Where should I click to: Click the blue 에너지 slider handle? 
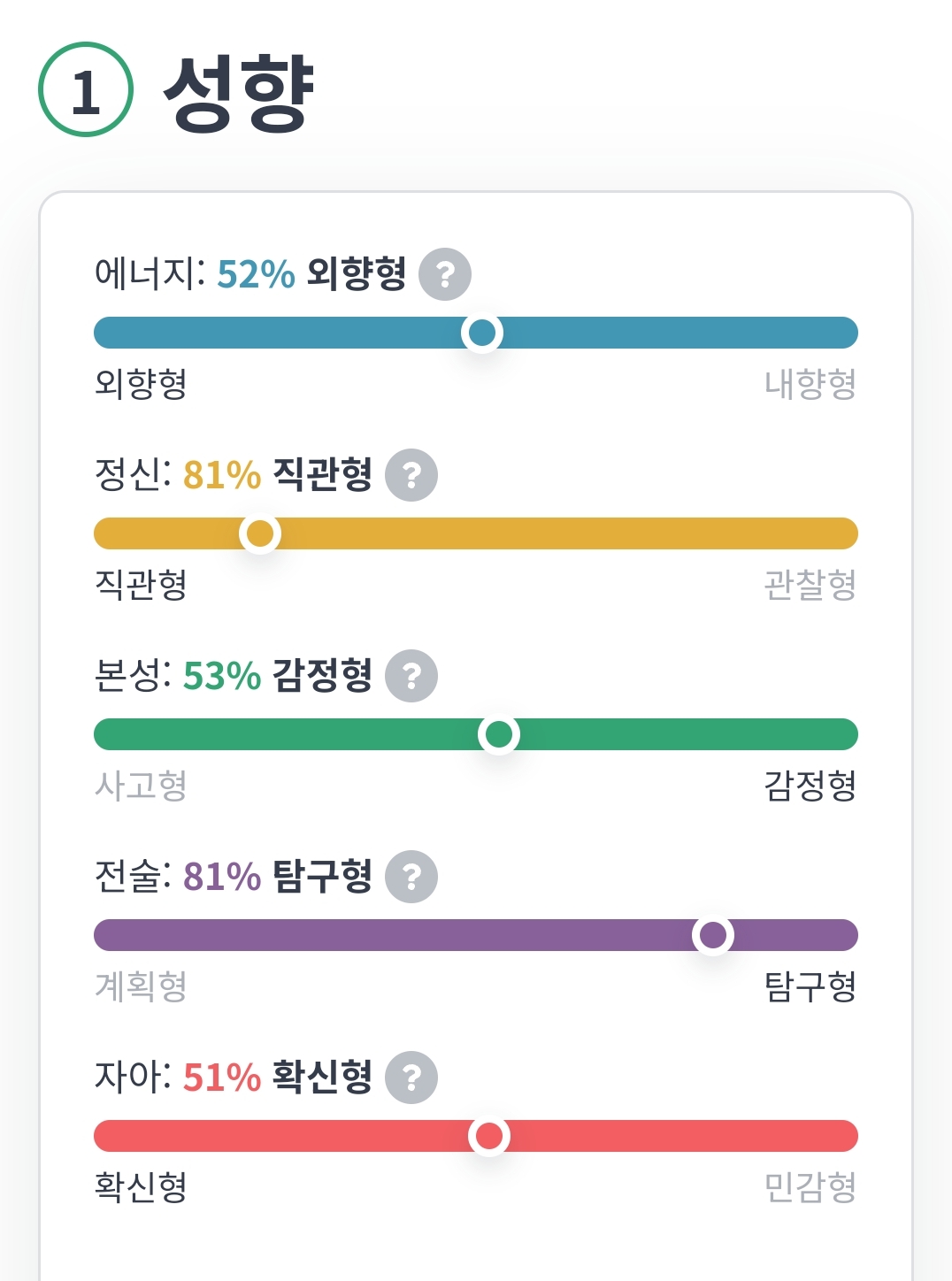482,333
